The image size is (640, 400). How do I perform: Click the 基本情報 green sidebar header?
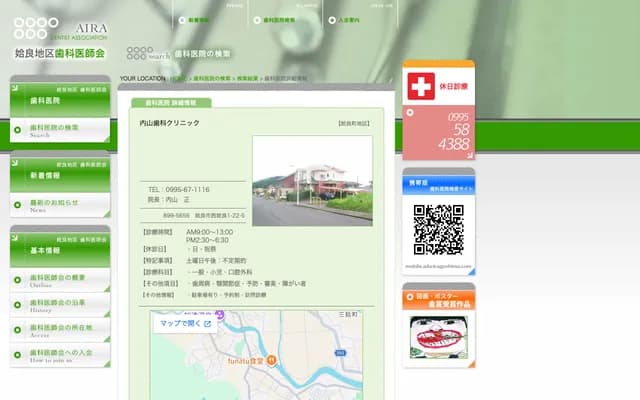click(x=60, y=250)
